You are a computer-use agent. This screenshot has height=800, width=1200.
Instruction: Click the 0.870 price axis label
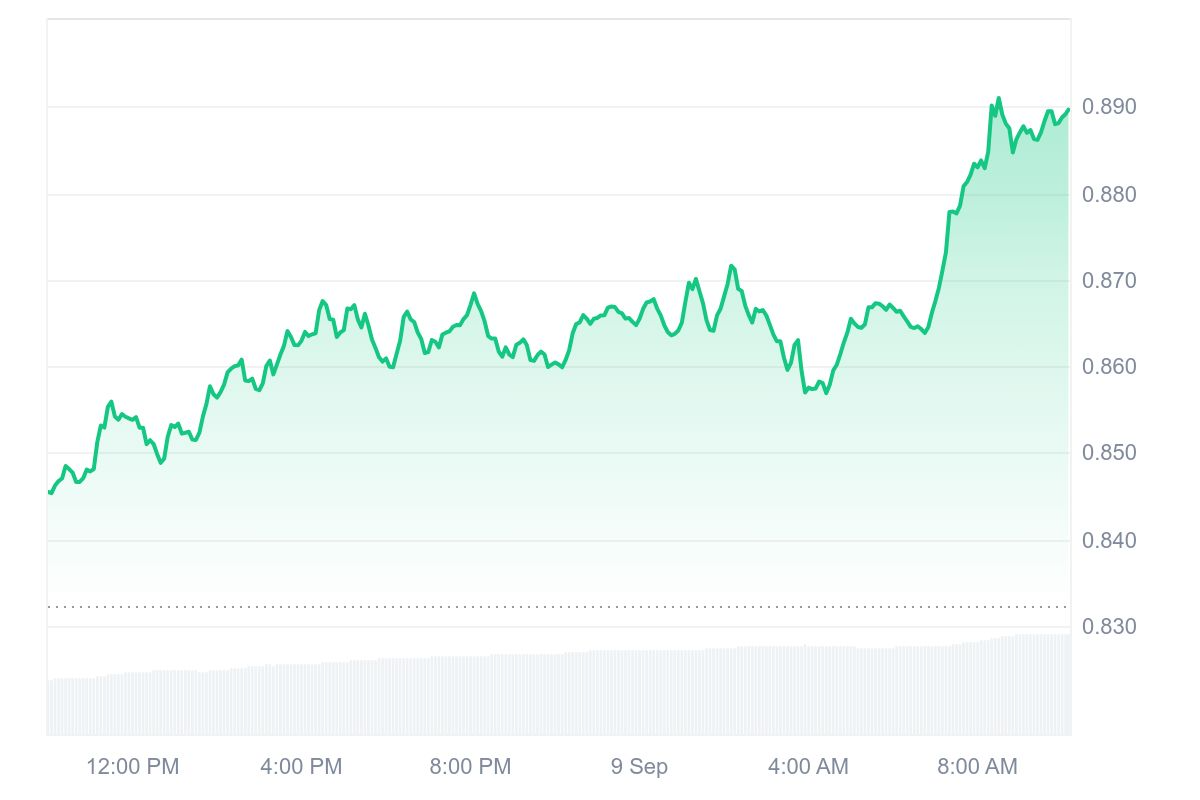[1109, 281]
